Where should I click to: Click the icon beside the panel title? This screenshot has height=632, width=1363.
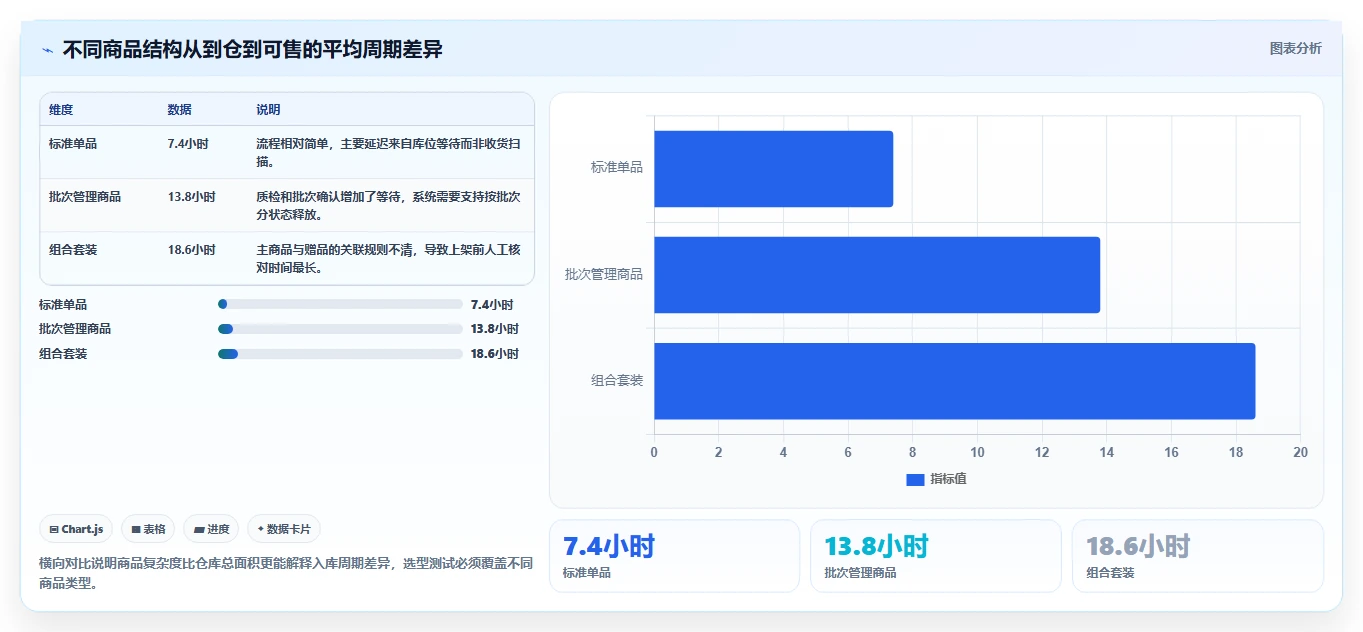(47, 50)
